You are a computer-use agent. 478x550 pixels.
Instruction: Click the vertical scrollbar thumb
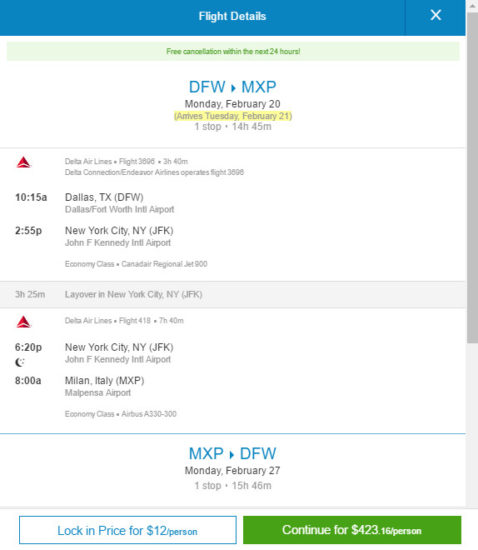click(x=472, y=177)
